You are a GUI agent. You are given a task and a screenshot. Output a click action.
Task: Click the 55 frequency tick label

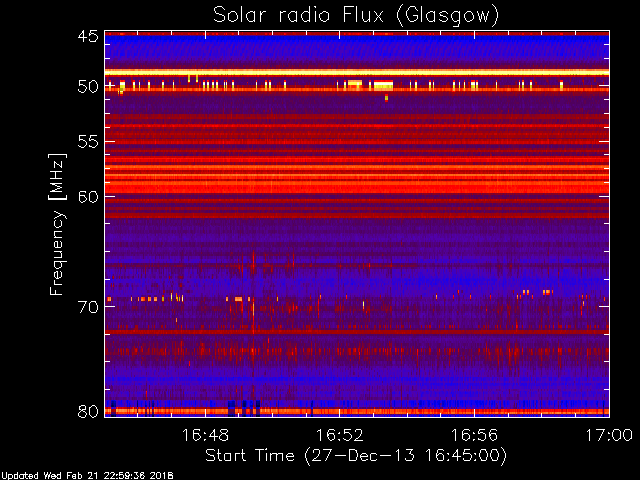[x=88, y=142]
